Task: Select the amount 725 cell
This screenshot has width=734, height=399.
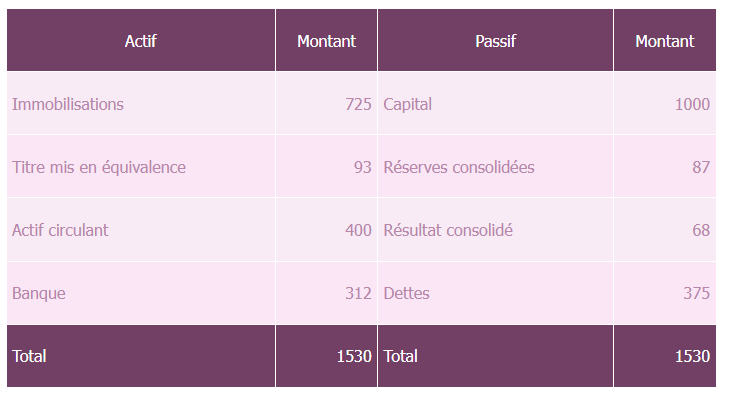Action: pos(326,103)
